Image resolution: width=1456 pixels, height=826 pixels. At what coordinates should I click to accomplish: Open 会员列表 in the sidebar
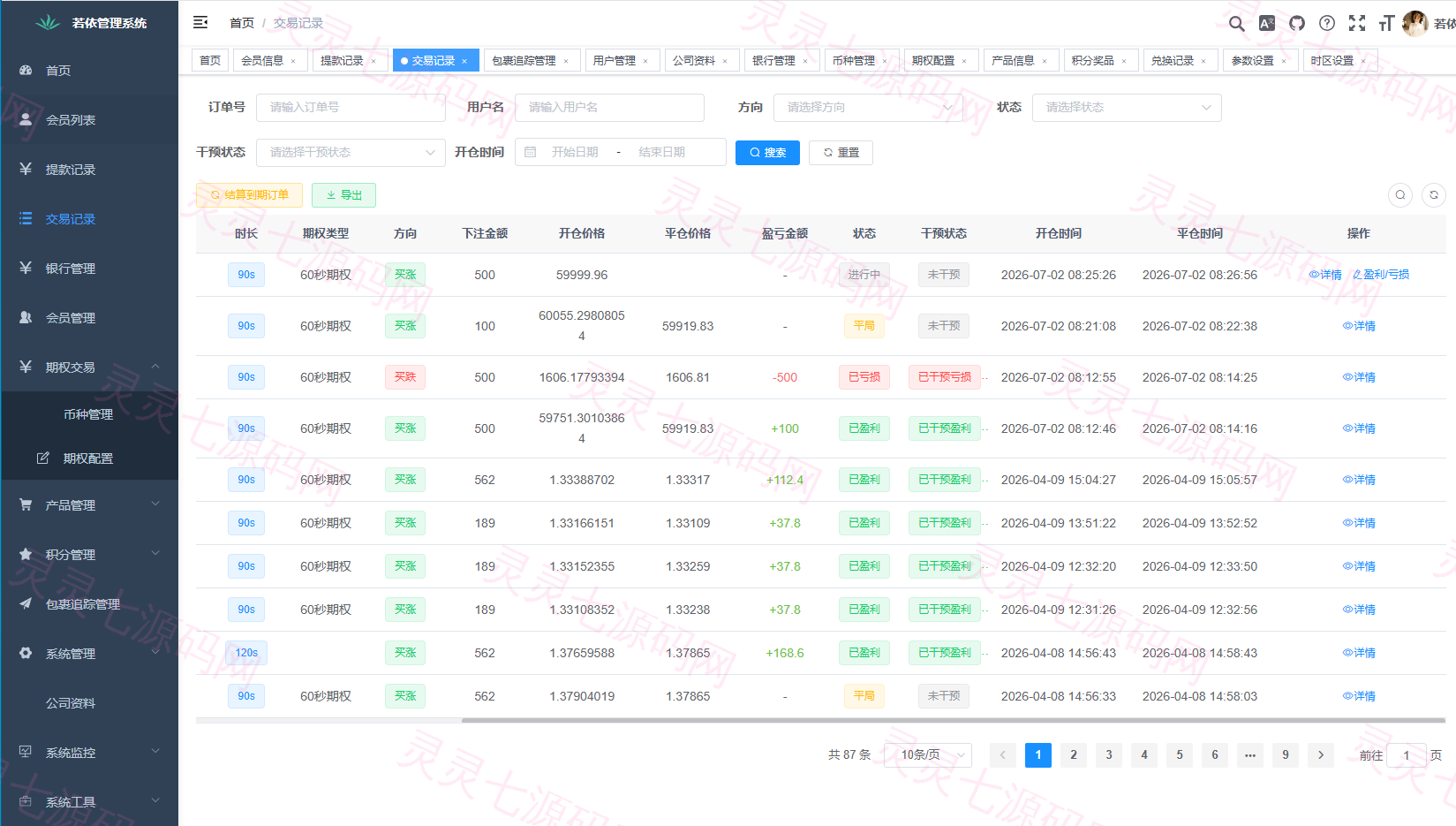coord(89,120)
